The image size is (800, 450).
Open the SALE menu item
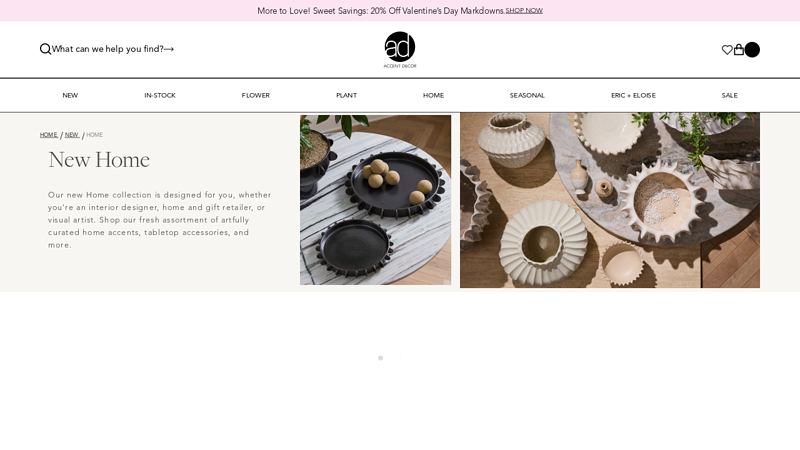point(730,95)
